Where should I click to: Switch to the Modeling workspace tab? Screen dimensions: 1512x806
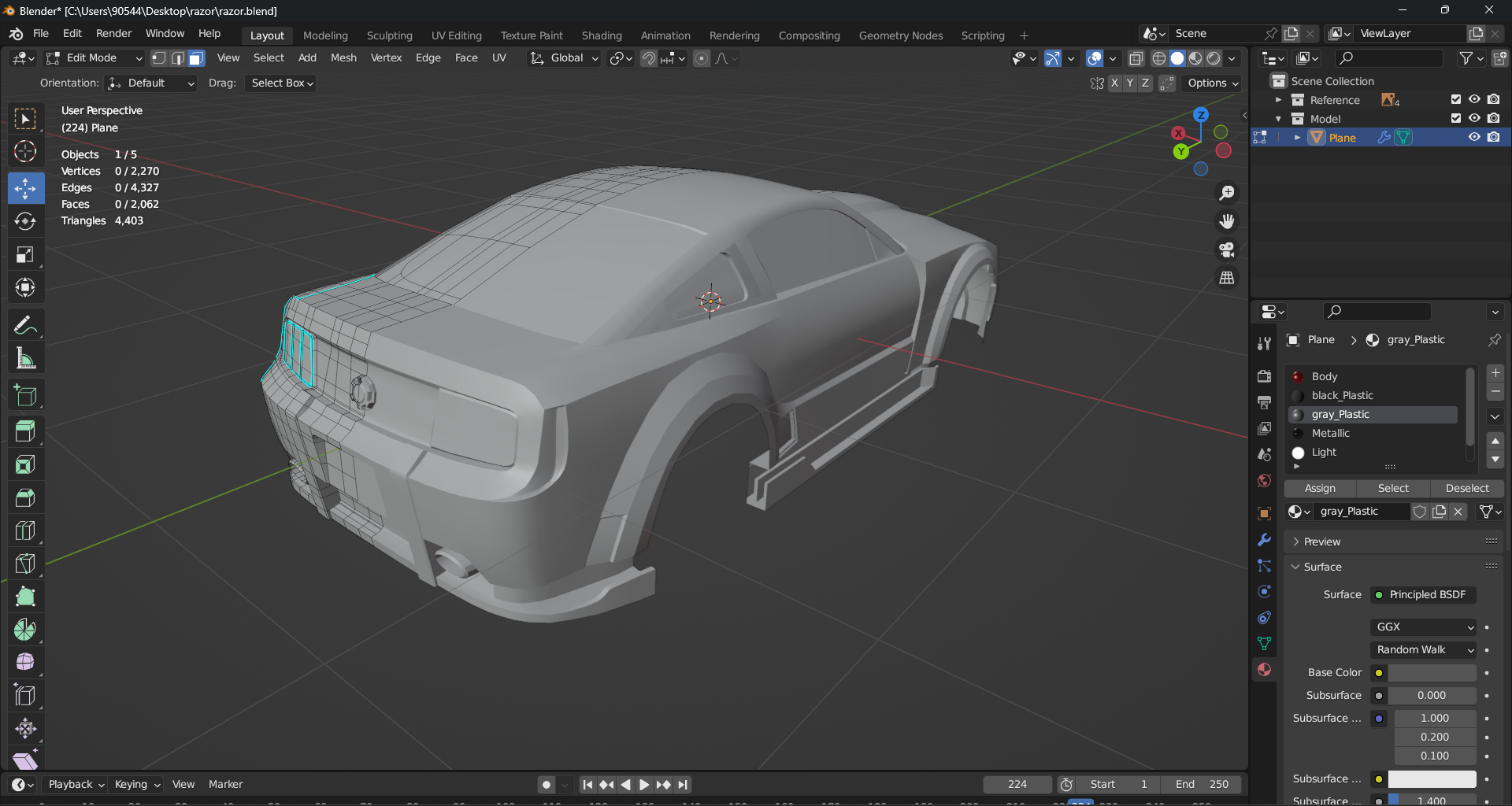point(325,35)
